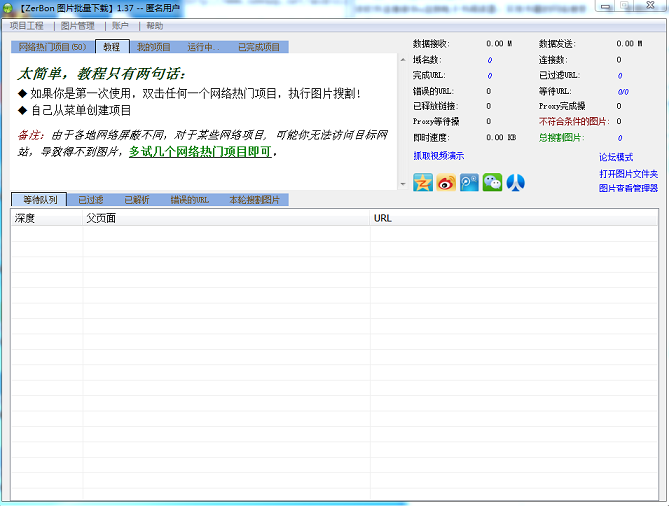The width and height of the screenshot is (669, 506).
Task: Click the Renren share icon
Action: click(515, 182)
